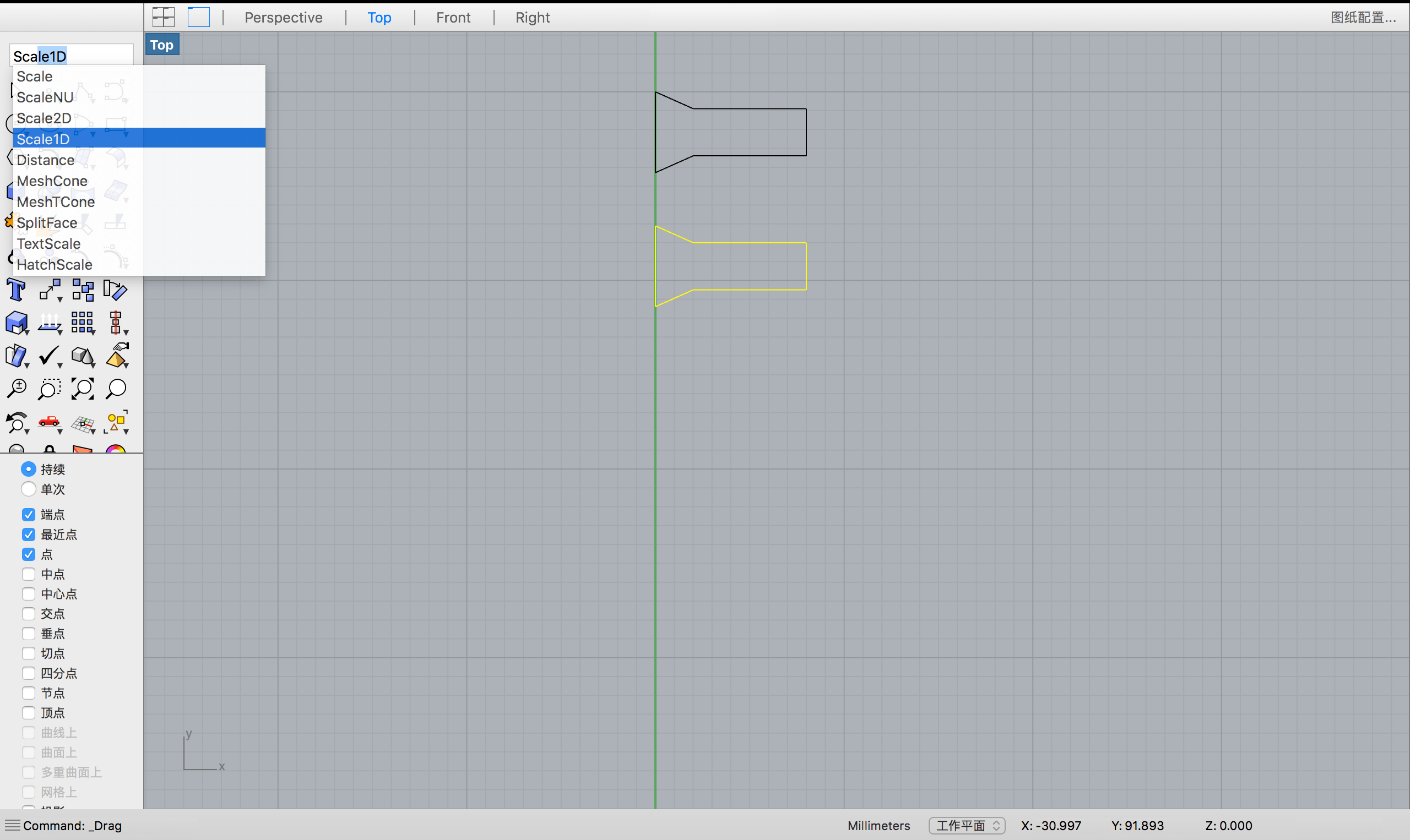Enable the 中心点 center snap

28,594
